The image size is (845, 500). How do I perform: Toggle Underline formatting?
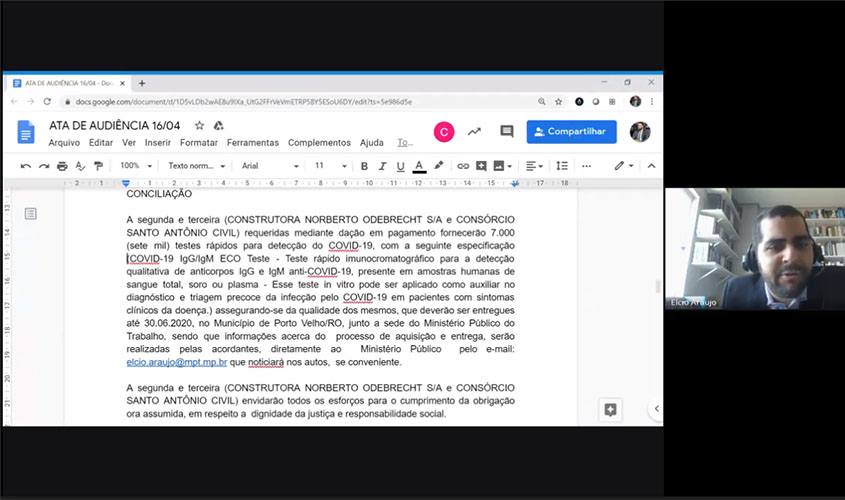click(400, 166)
